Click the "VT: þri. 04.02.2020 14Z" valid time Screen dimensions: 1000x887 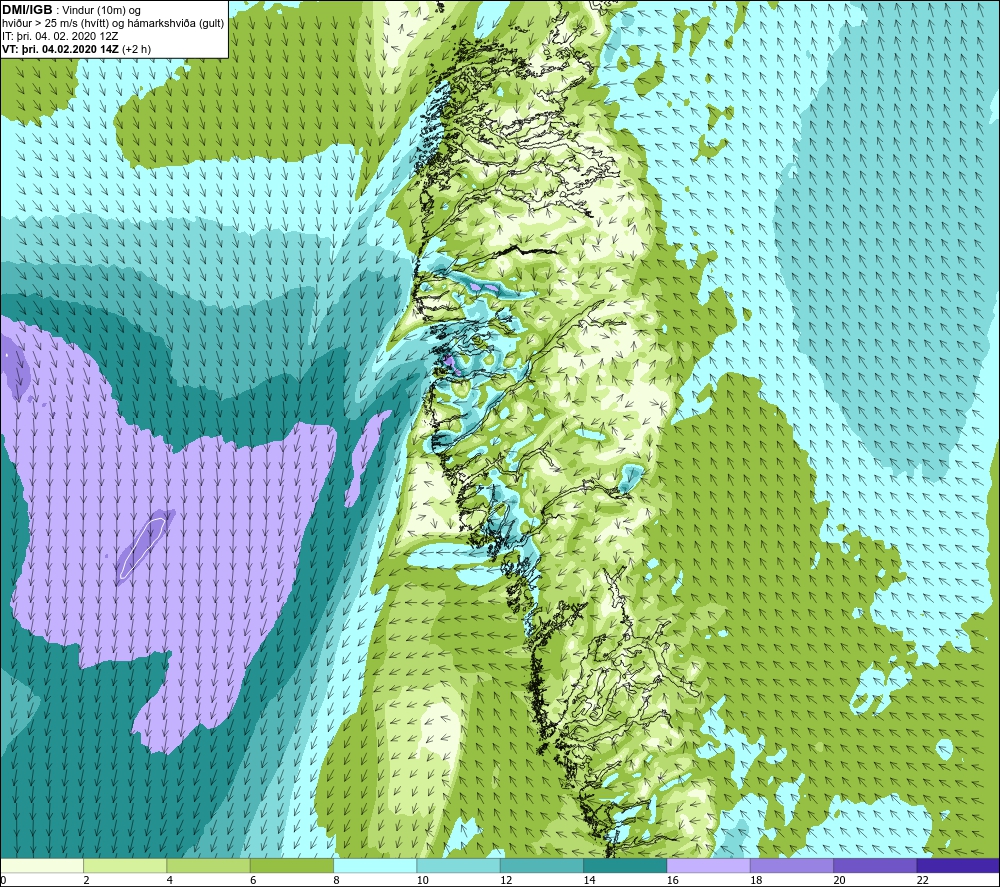pos(60,49)
